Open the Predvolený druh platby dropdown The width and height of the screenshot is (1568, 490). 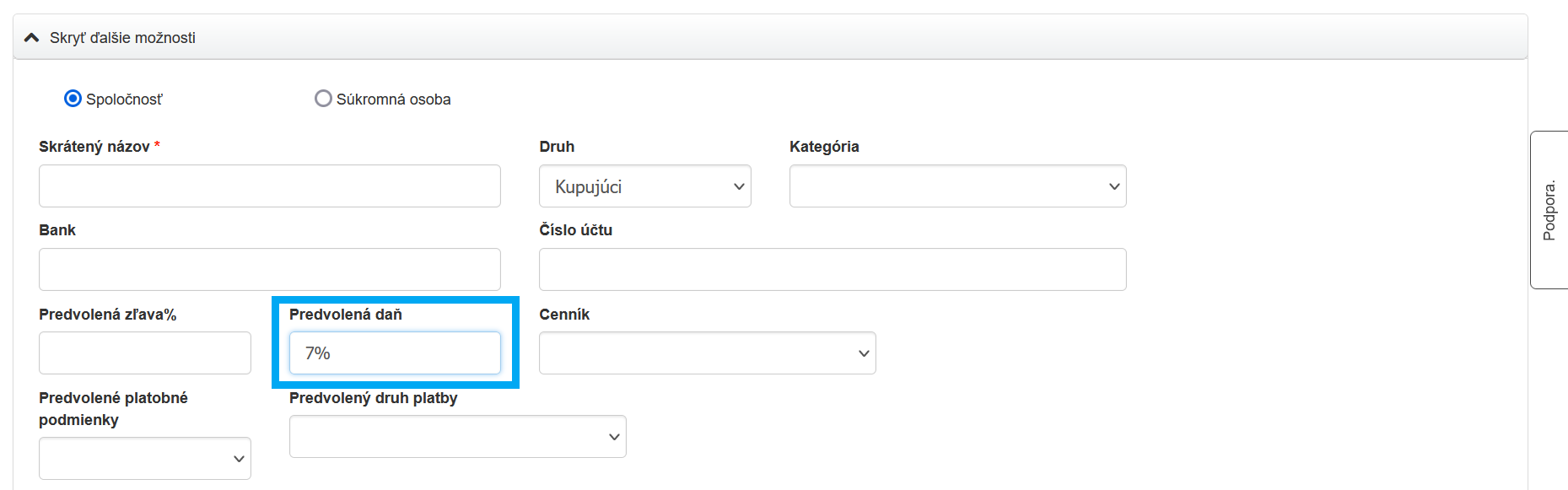[457, 437]
